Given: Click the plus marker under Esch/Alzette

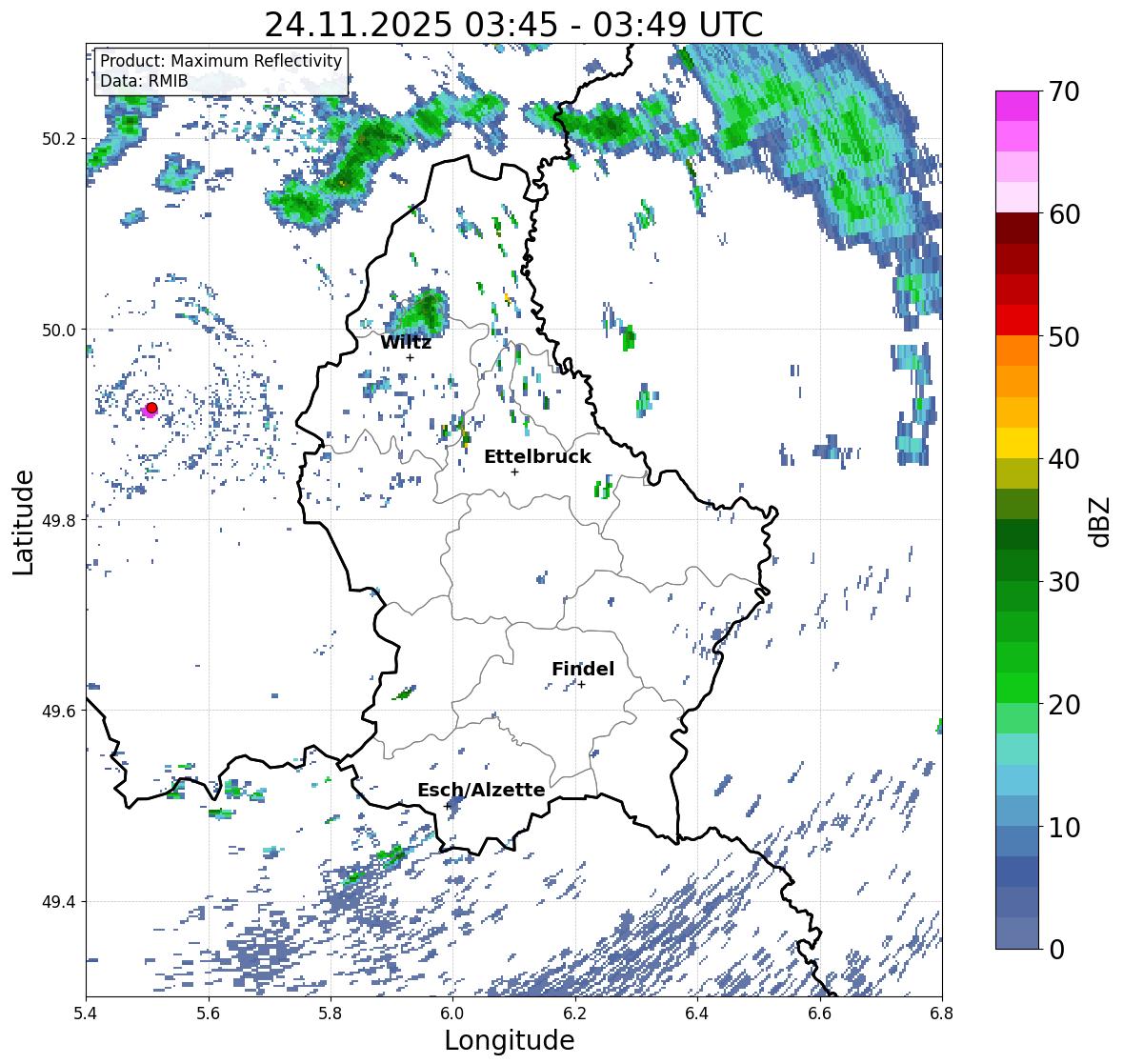Looking at the screenshot, I should (448, 806).
